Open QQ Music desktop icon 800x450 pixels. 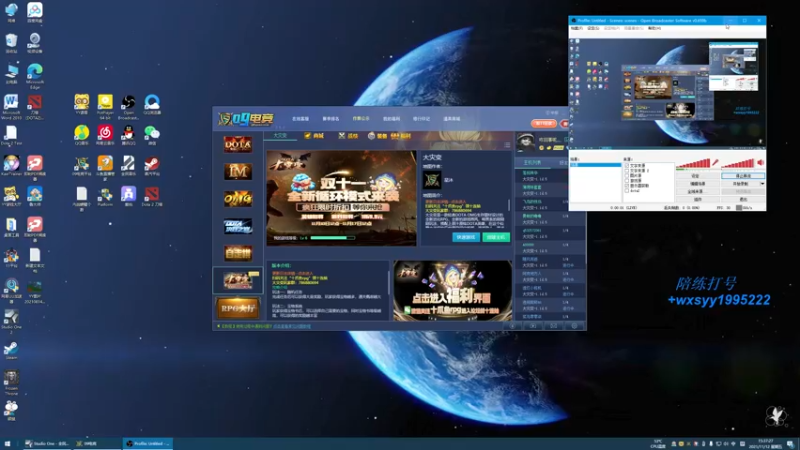tap(82, 135)
